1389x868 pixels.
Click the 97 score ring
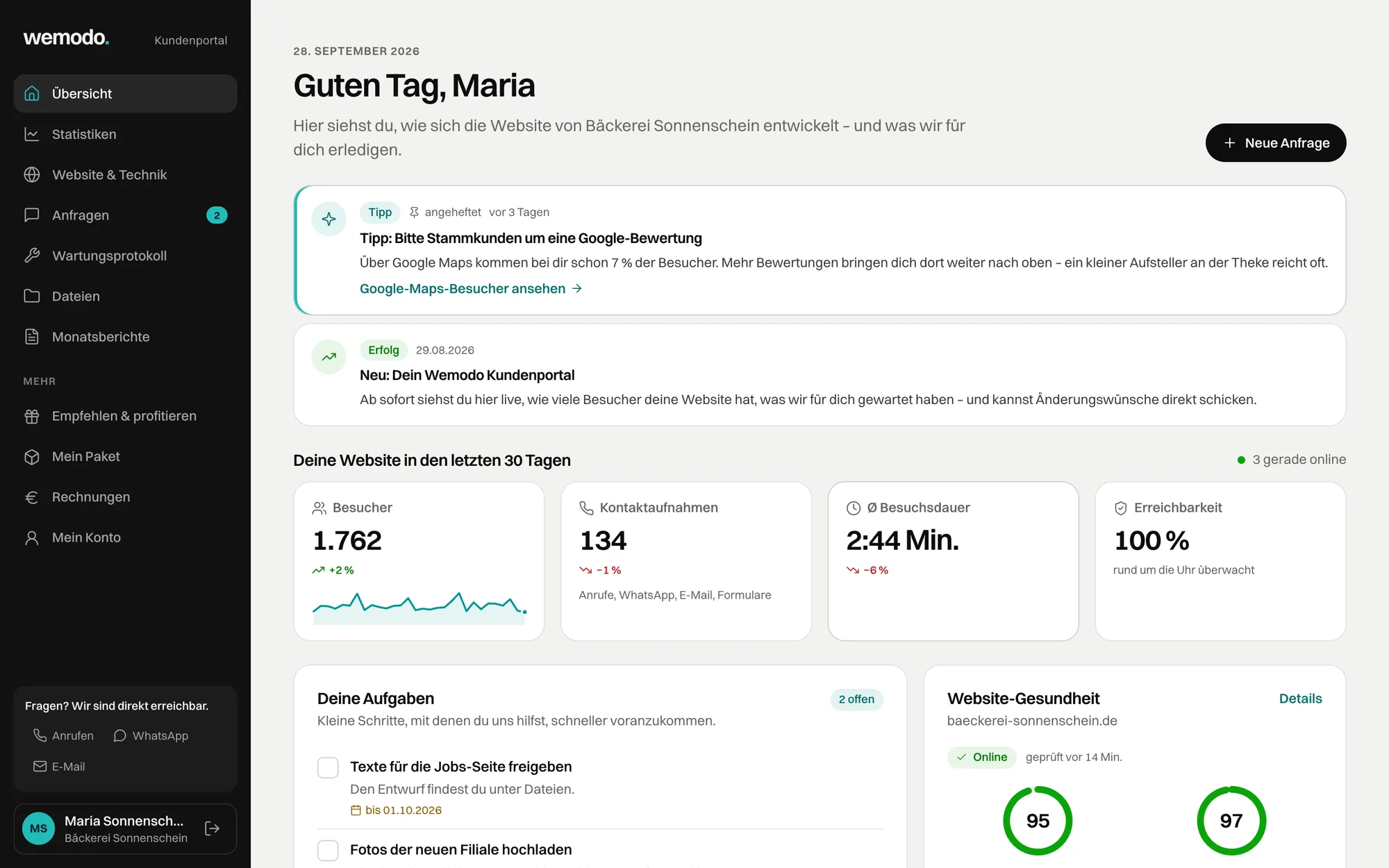(1231, 821)
